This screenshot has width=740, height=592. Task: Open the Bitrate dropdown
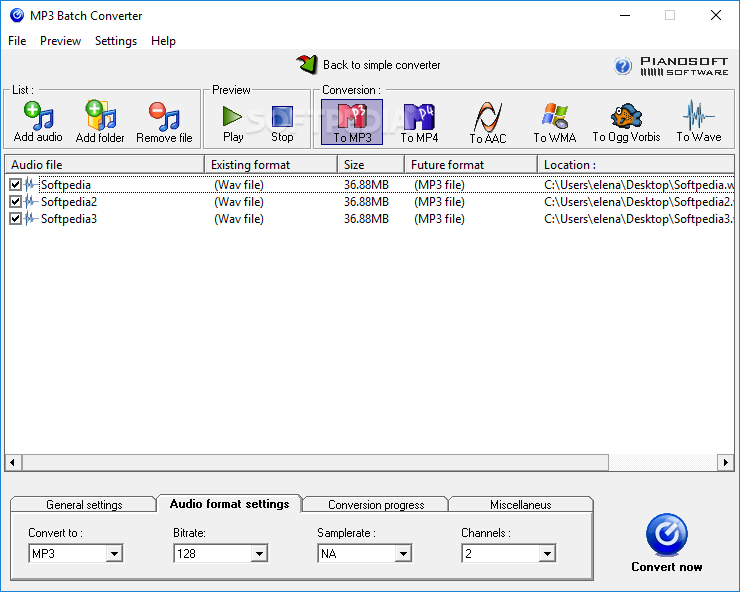pos(259,554)
